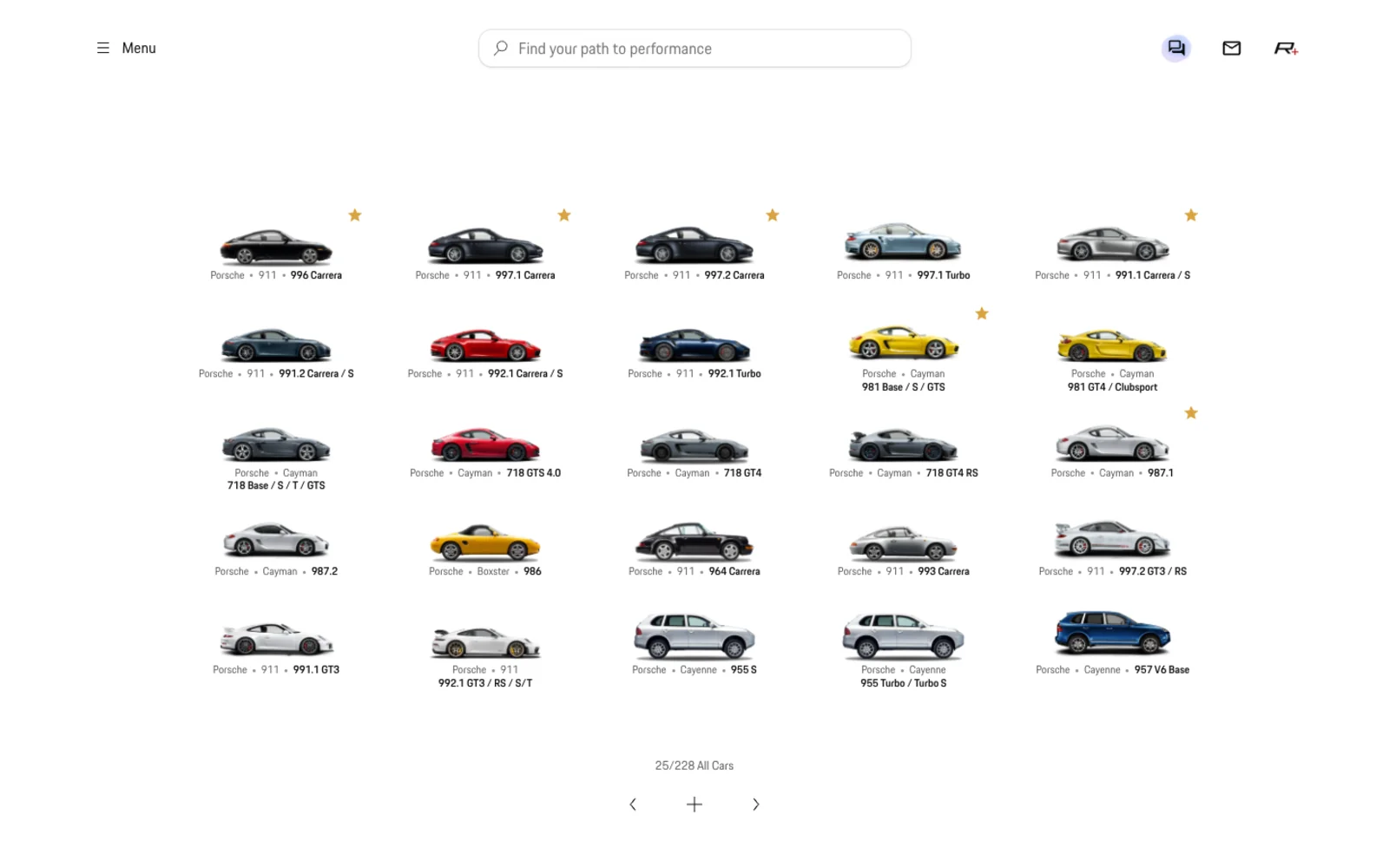Select the yellow Boxster 986 car image
The height and width of the screenshot is (868, 1389).
coord(485,542)
